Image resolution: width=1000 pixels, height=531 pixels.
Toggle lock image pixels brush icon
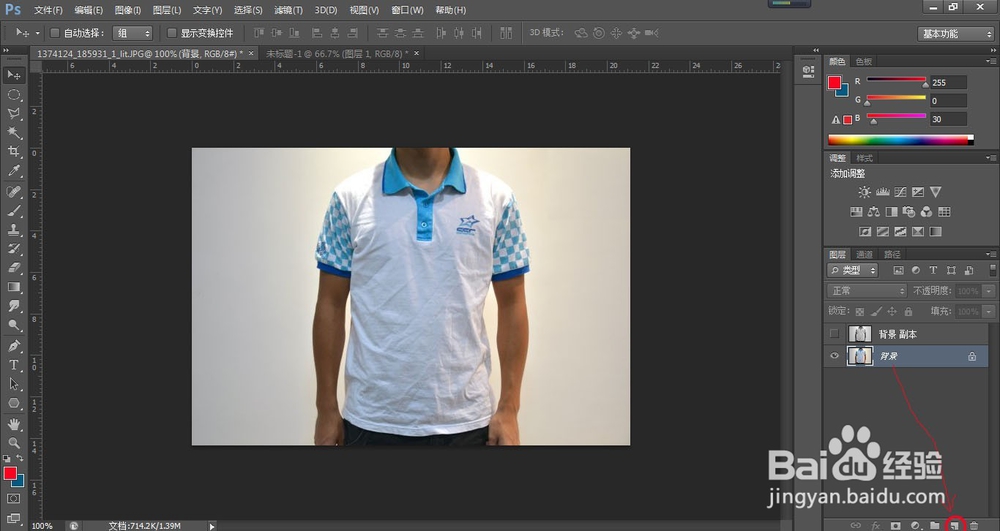point(876,312)
